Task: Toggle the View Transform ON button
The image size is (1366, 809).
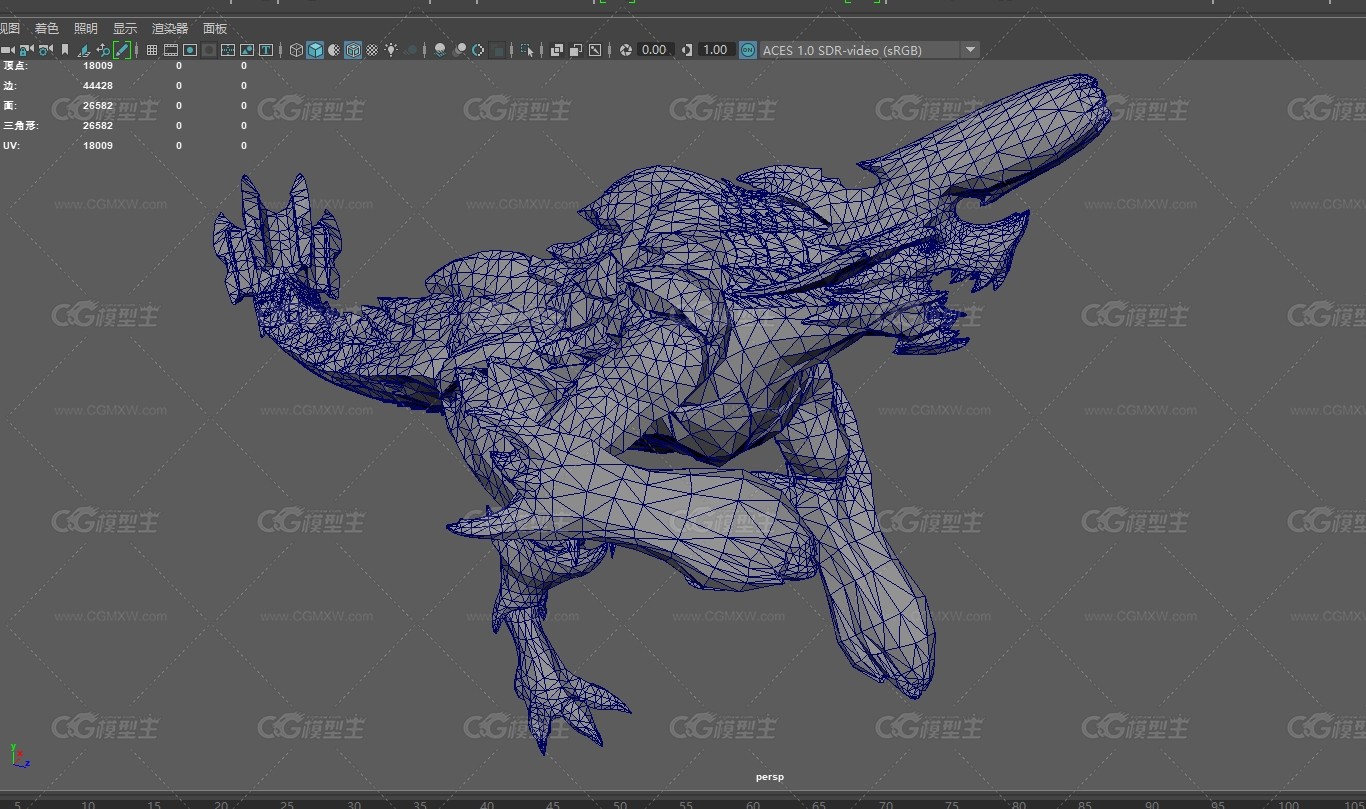Action: pos(747,50)
